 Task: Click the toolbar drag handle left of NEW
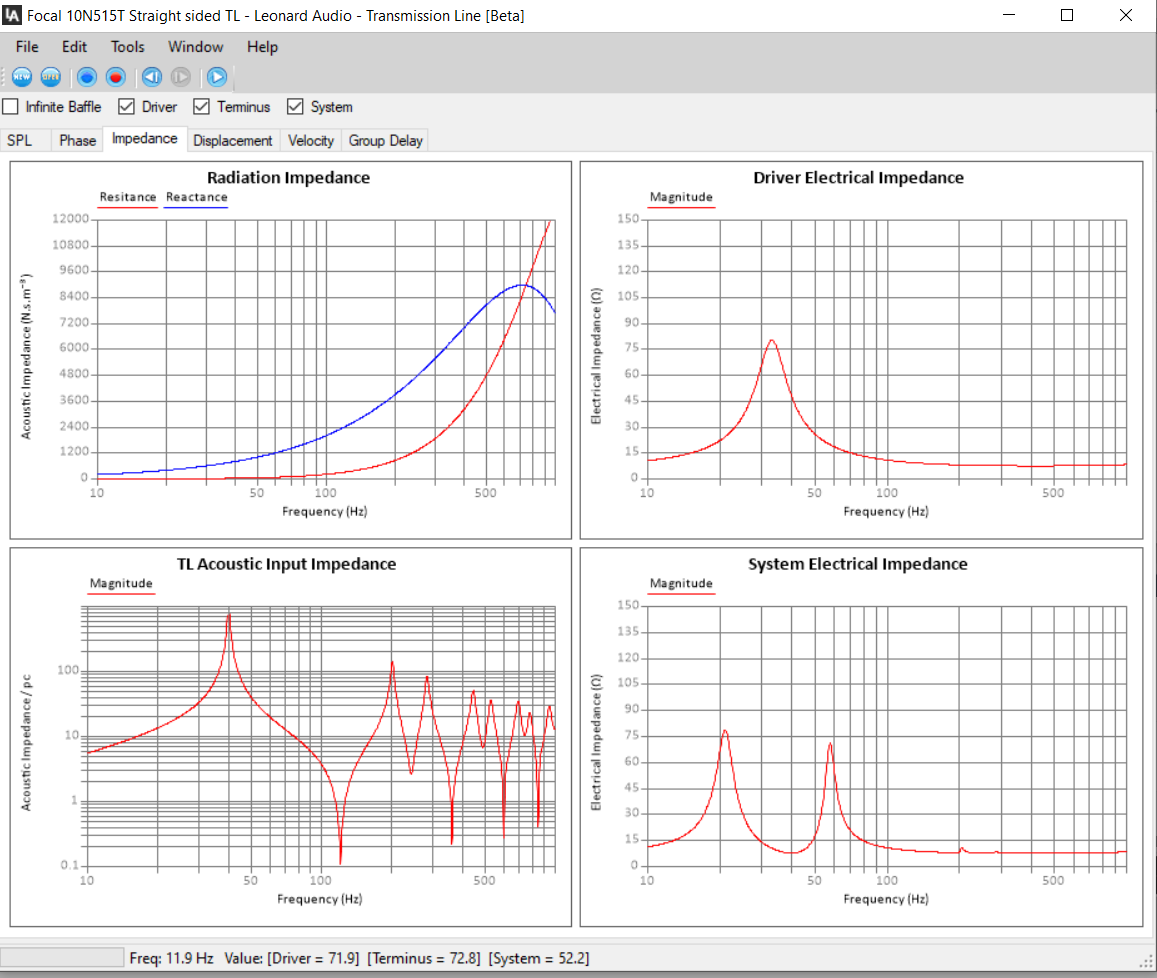pos(4,77)
